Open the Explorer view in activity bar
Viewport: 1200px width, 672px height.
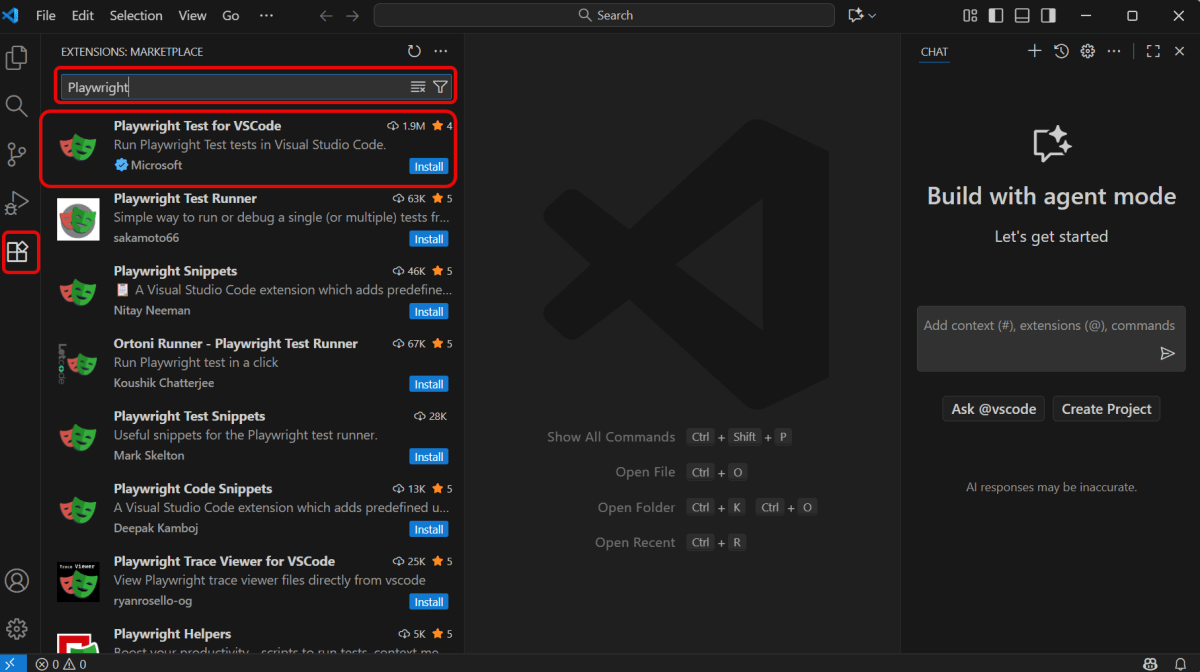pos(17,58)
